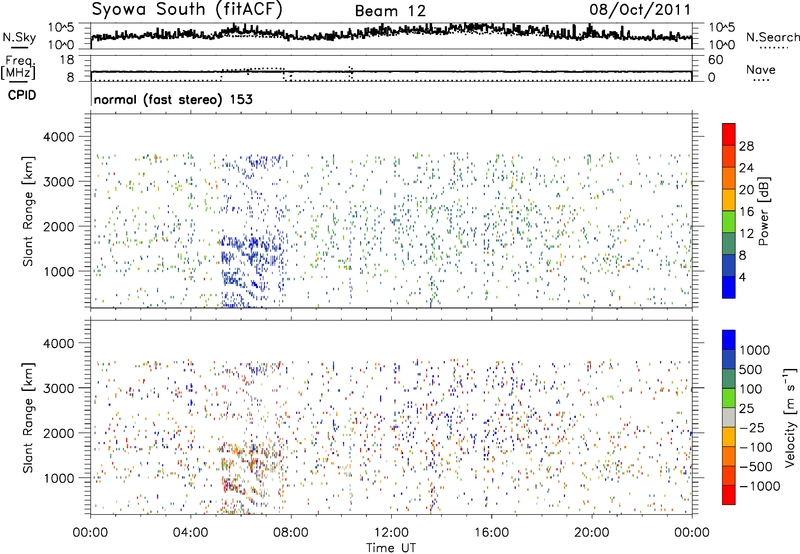
Task: Click the 'CPID' label
Action: pyautogui.click(x=22, y=95)
